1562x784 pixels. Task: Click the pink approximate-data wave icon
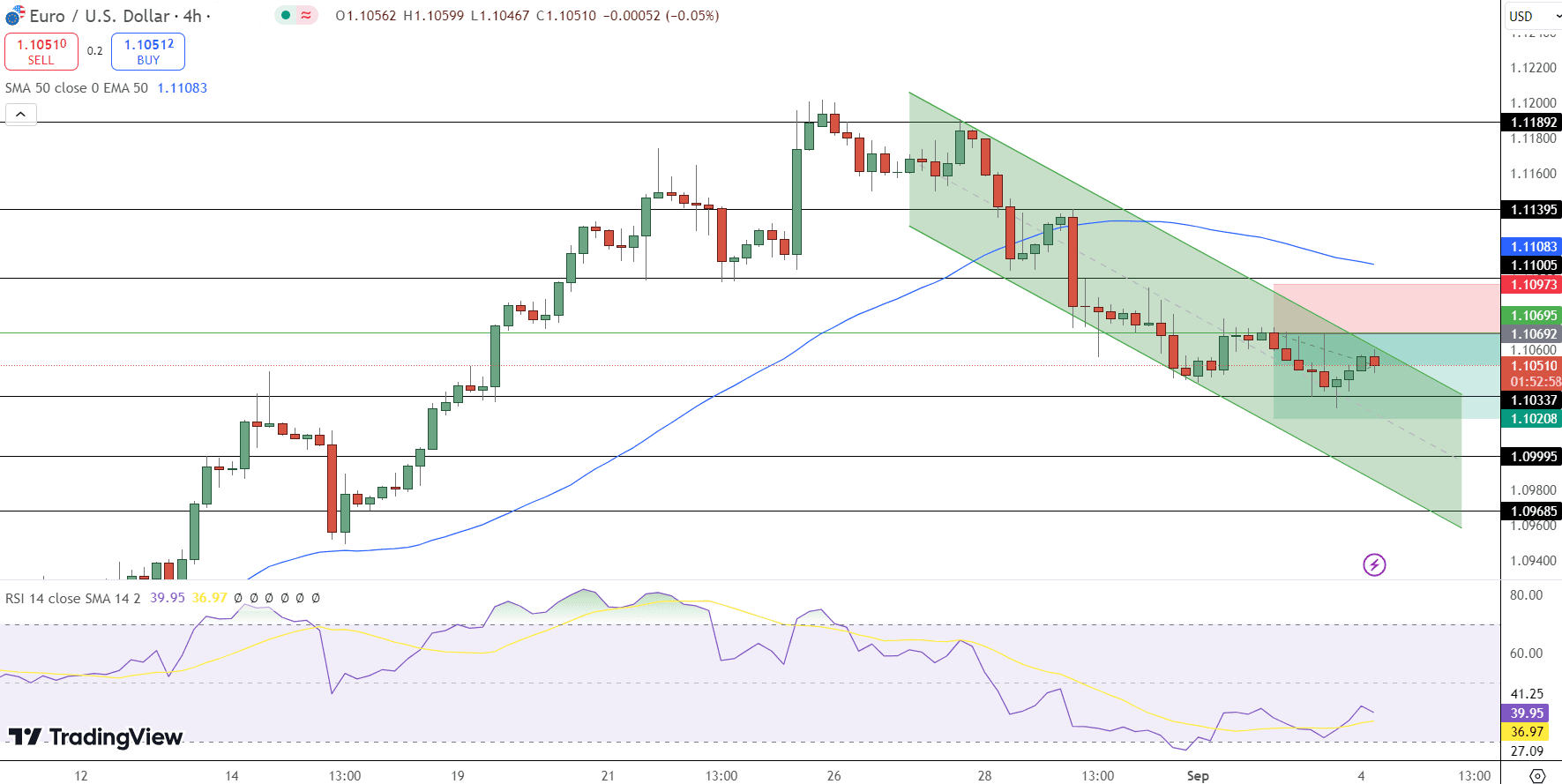tap(306, 15)
